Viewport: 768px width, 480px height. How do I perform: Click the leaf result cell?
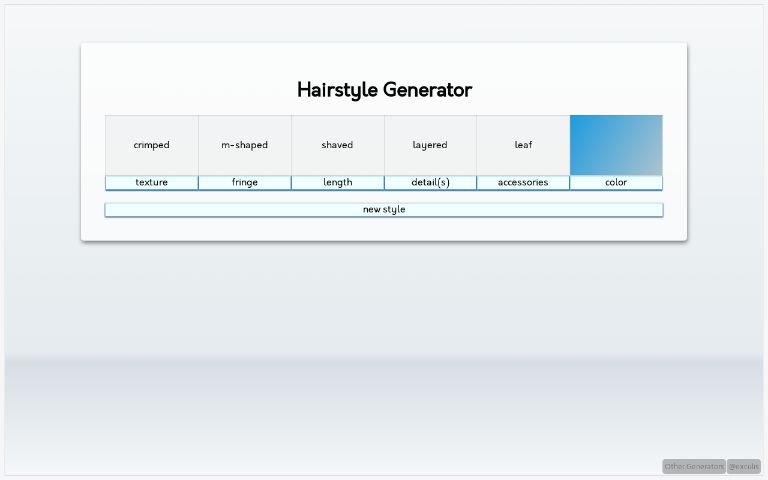coord(523,145)
